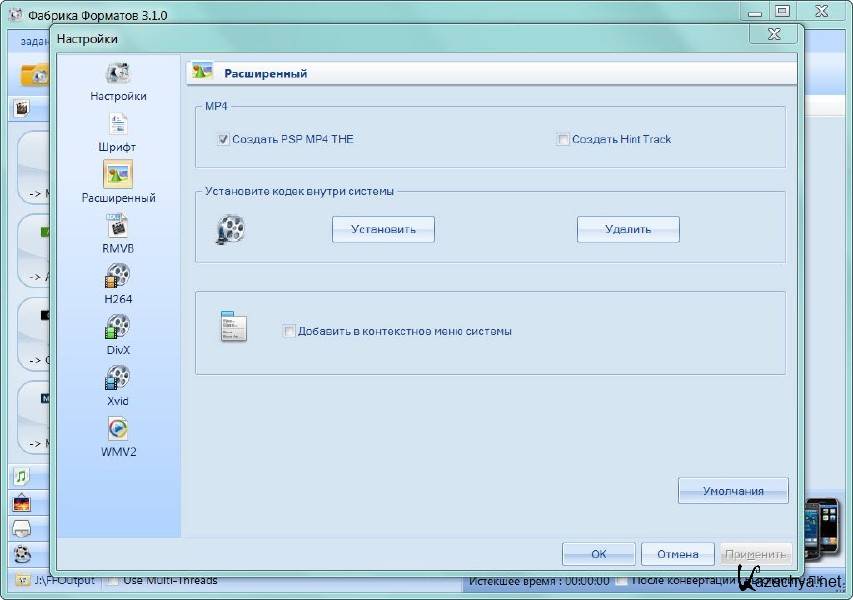Image resolution: width=853 pixels, height=600 pixels.
Task: Open the H264 codec settings icon
Action: coord(118,276)
